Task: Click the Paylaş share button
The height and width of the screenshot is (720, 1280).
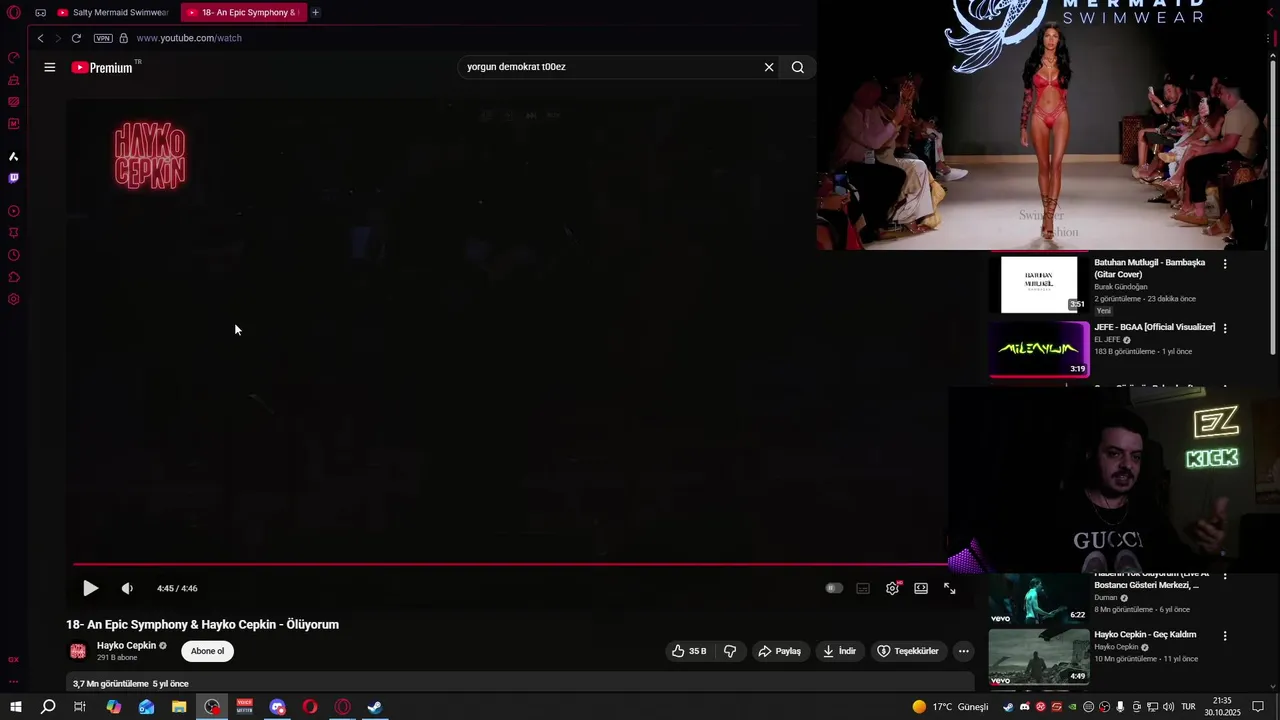Action: click(x=779, y=651)
